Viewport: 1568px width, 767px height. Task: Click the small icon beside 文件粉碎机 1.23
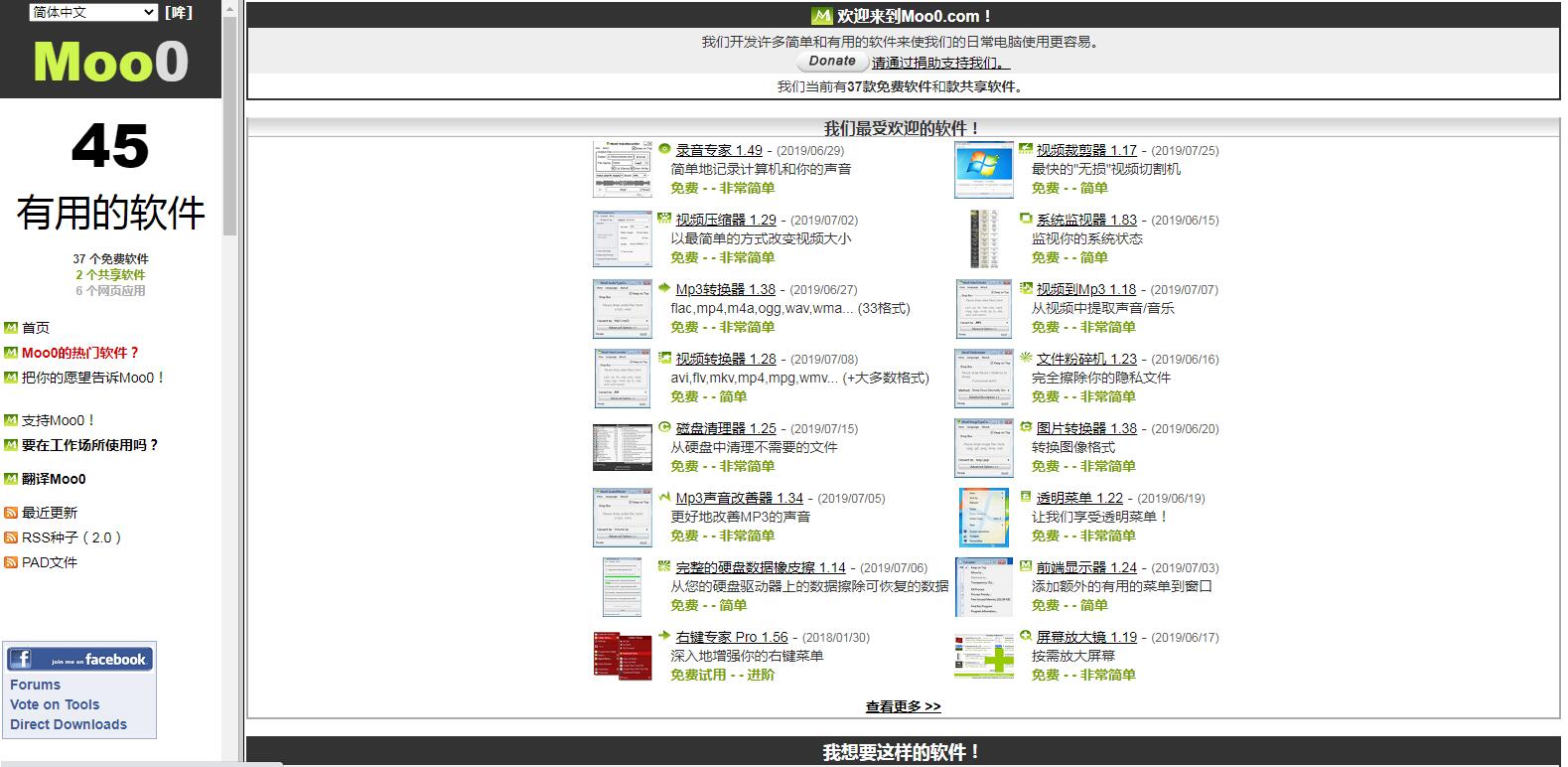(x=1026, y=358)
